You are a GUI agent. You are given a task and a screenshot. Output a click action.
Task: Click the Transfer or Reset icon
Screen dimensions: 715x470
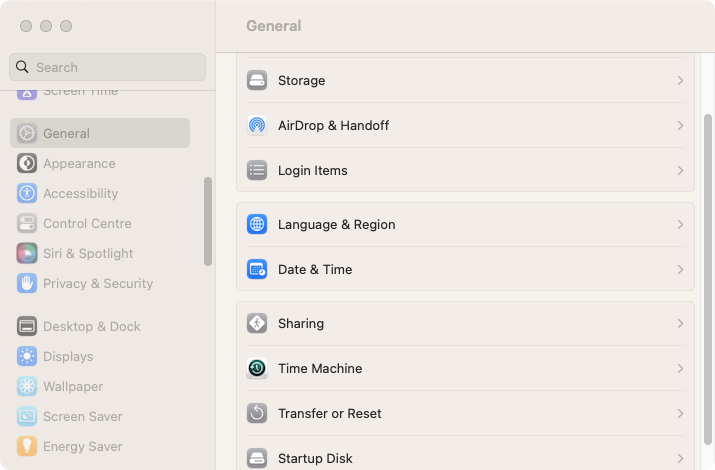[257, 413]
